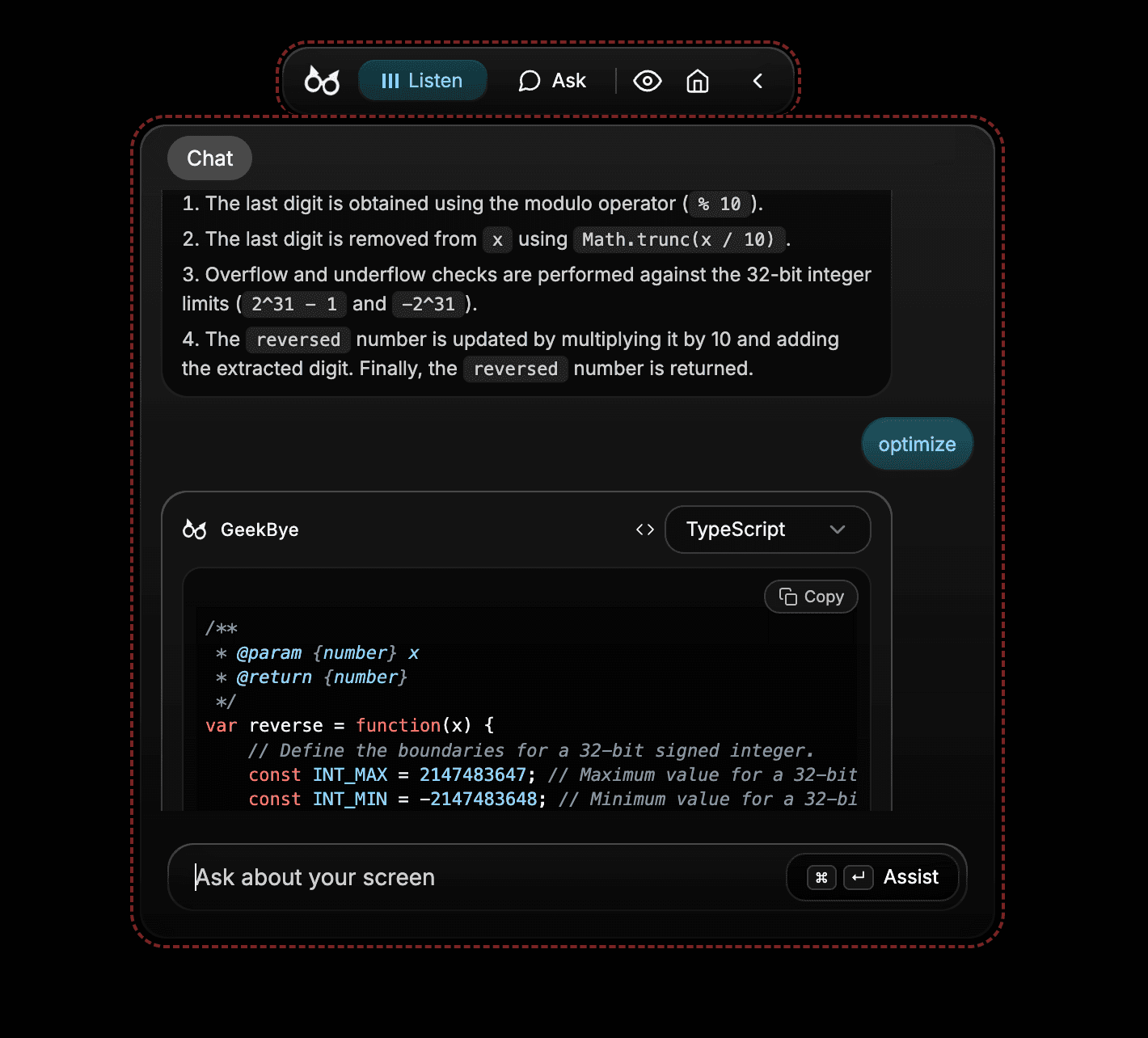Screen dimensions: 1148x1038
Task: Click the '2^31 - 1' inline code
Action: [x=294, y=304]
